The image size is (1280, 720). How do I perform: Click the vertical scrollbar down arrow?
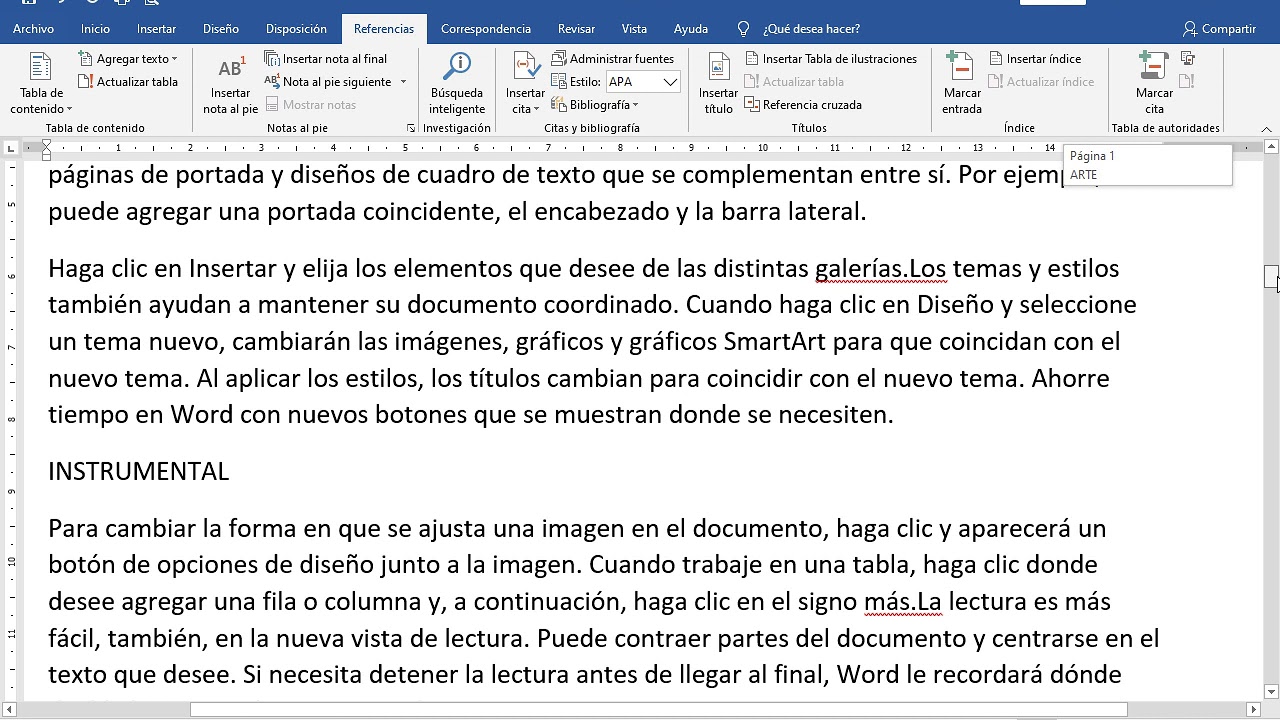click(x=1271, y=691)
